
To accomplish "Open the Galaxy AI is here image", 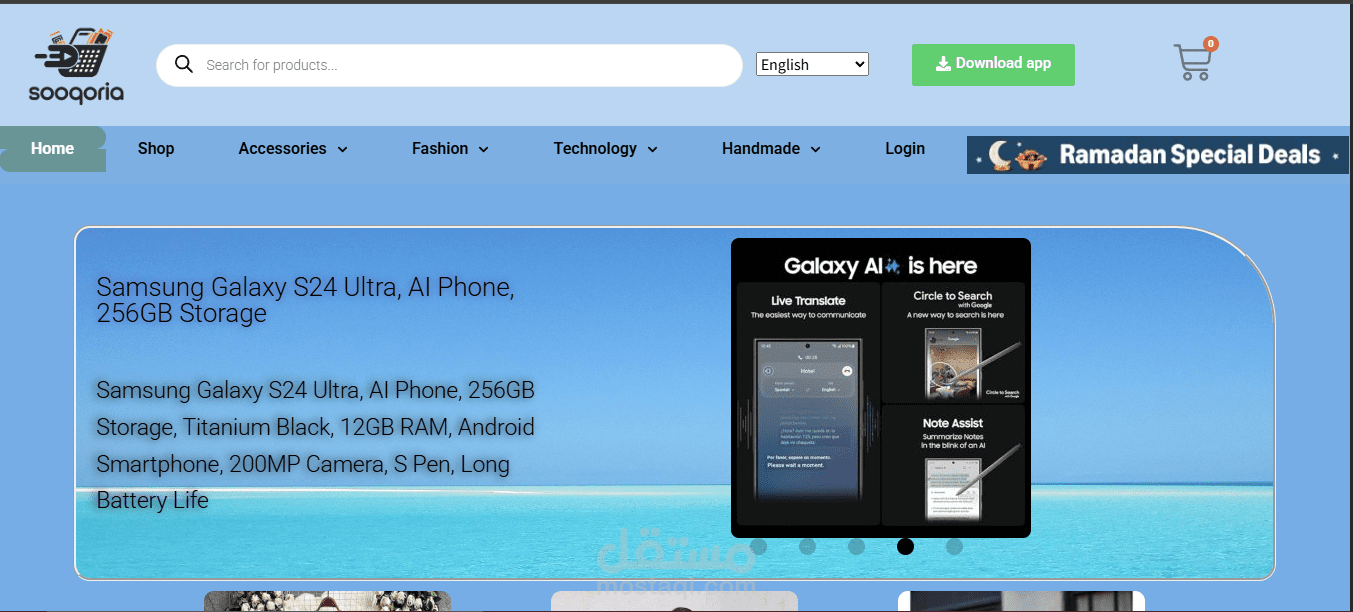I will (x=881, y=388).
